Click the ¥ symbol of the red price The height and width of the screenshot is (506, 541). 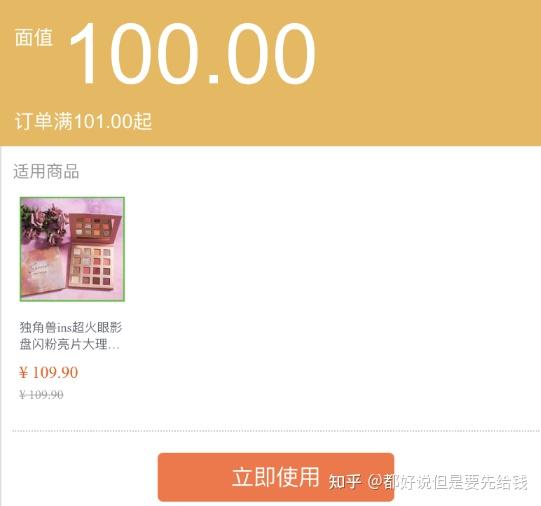point(23,373)
